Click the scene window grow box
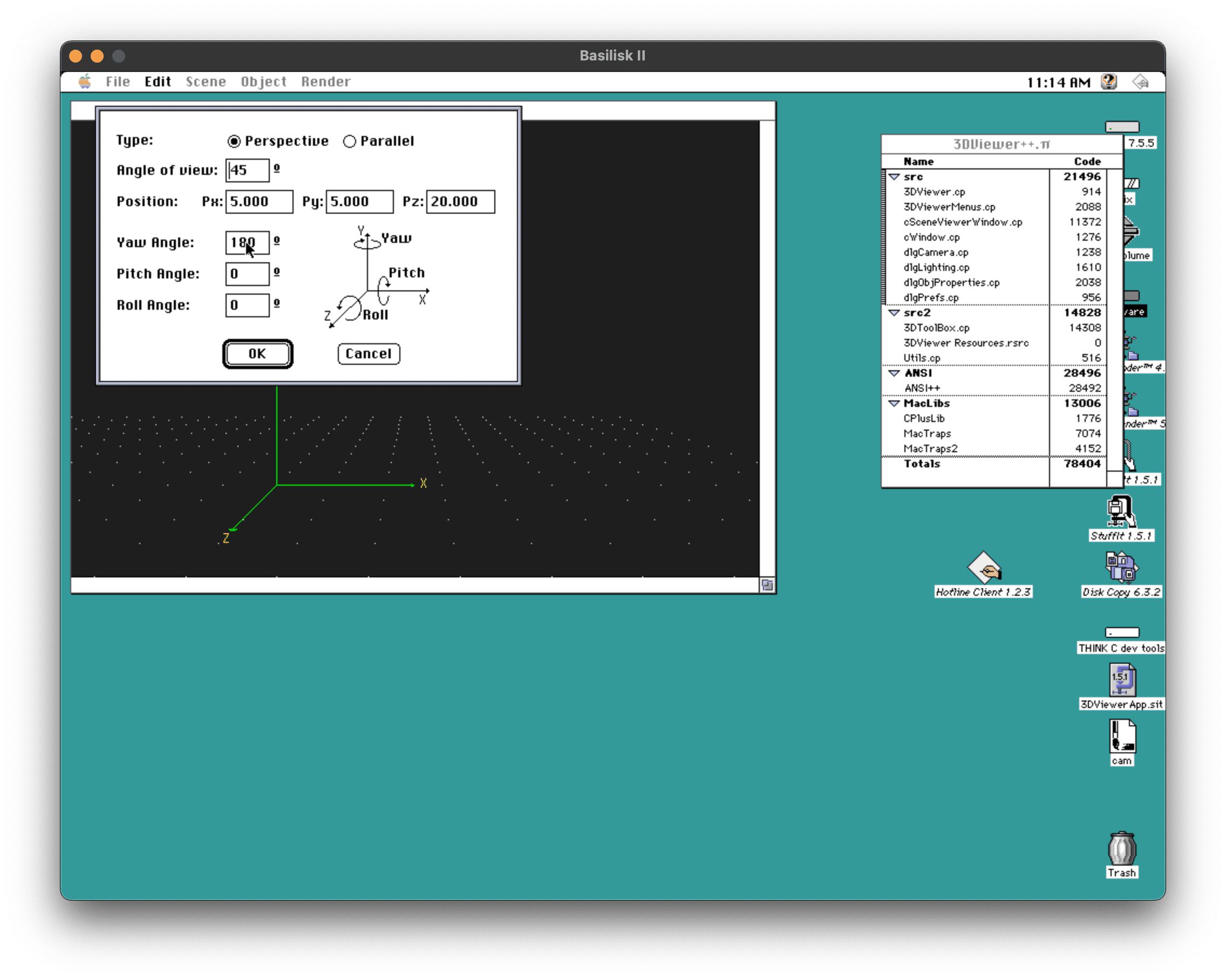1226x980 pixels. (767, 586)
